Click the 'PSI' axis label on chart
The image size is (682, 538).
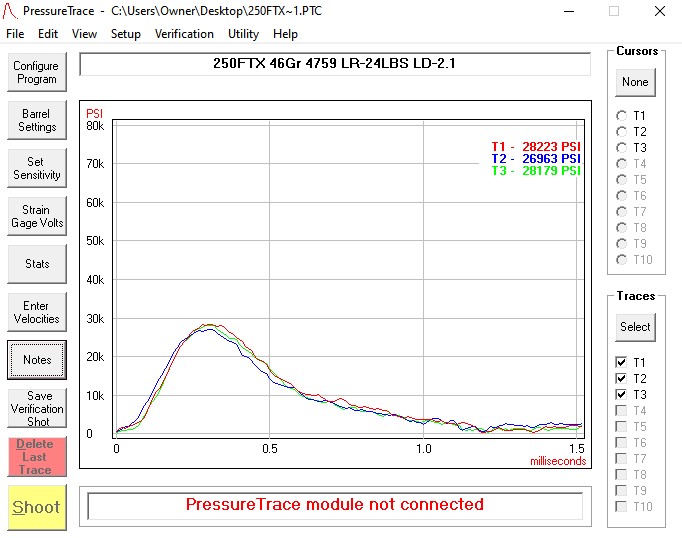94,114
